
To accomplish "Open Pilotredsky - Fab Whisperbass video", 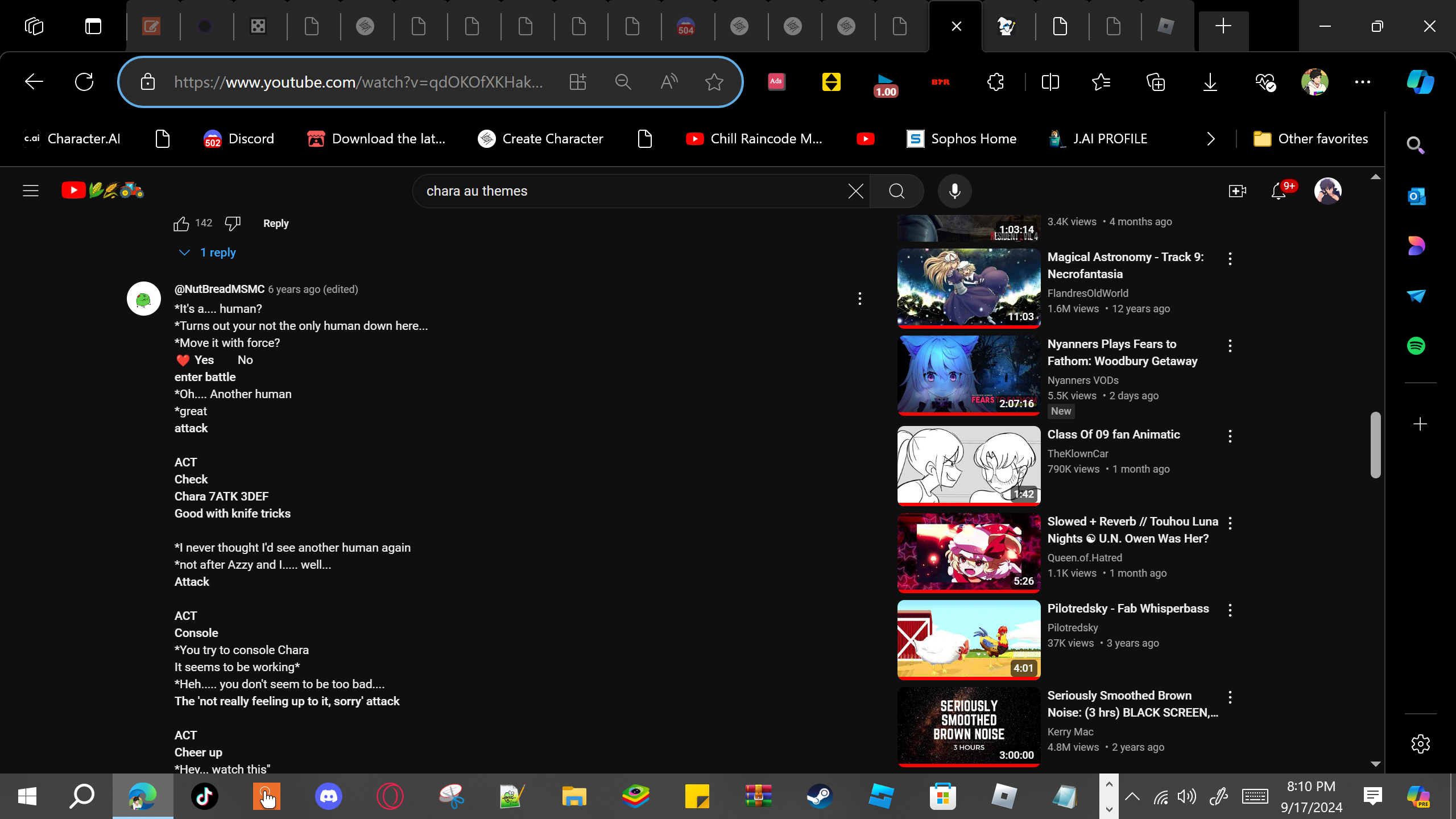I will 1128,609.
